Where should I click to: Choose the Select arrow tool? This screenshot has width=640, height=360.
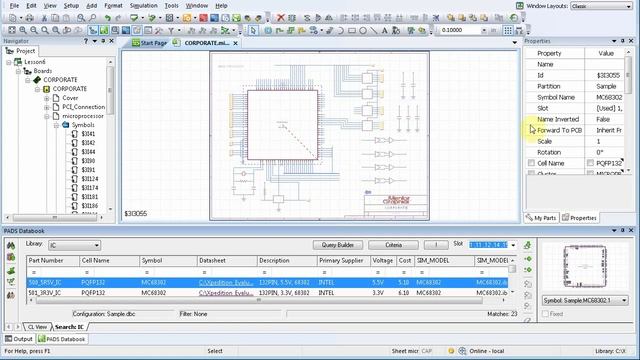point(253,30)
